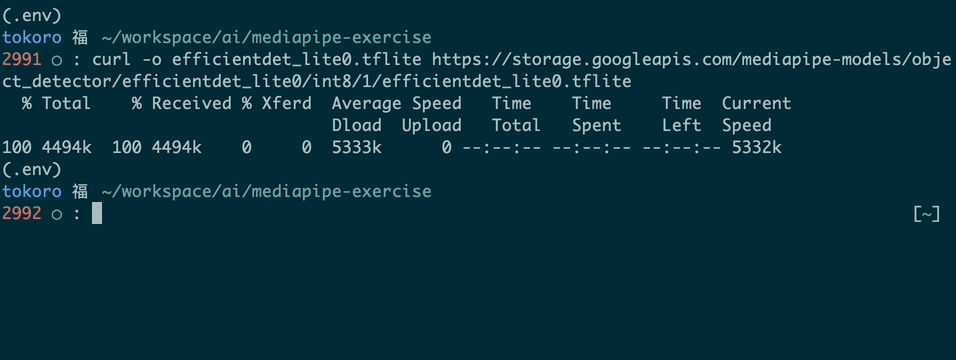This screenshot has width=956, height=360.
Task: Click the curl command word
Action: (112, 60)
